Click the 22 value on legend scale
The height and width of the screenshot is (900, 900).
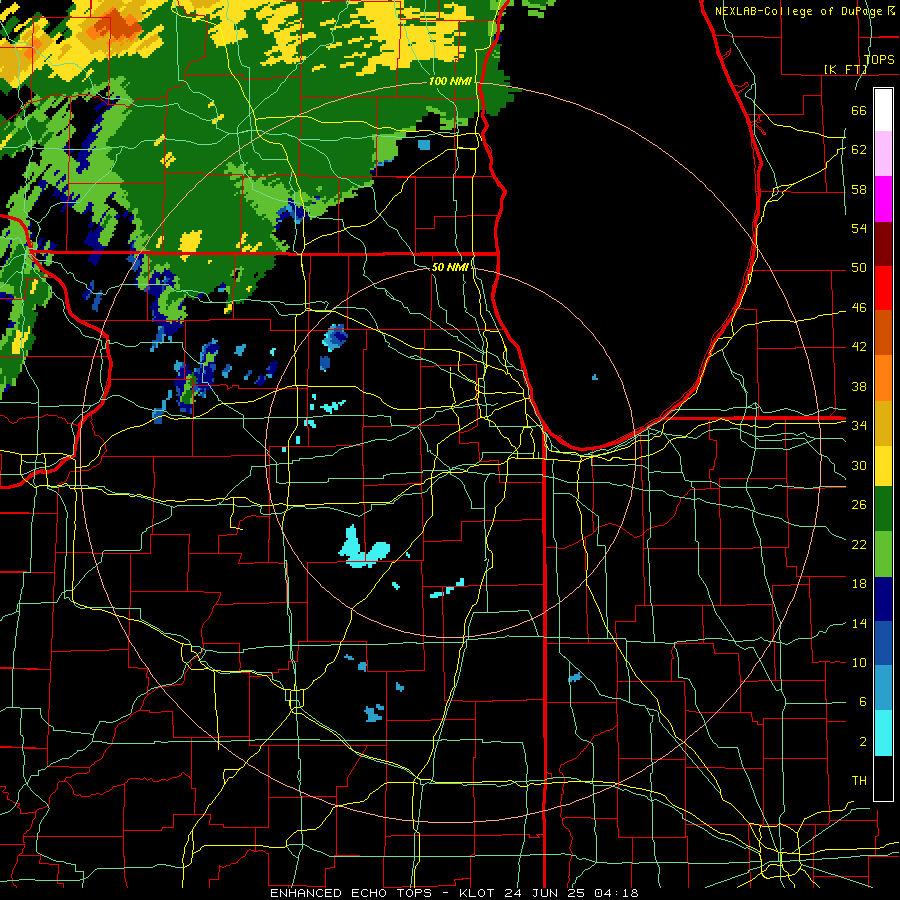pyautogui.click(x=859, y=544)
